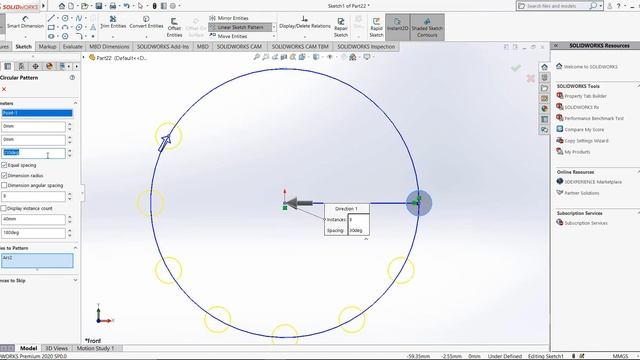Viewport: 640px width, 360px height.
Task: Click the Circular Pattern help icon
Action: coord(72,78)
